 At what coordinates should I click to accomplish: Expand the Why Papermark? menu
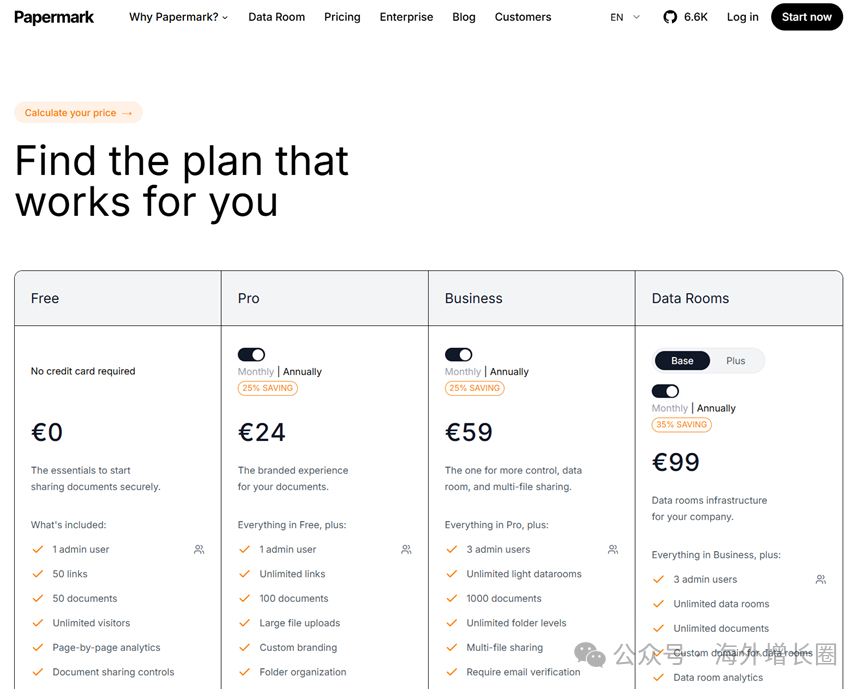pyautogui.click(x=178, y=17)
